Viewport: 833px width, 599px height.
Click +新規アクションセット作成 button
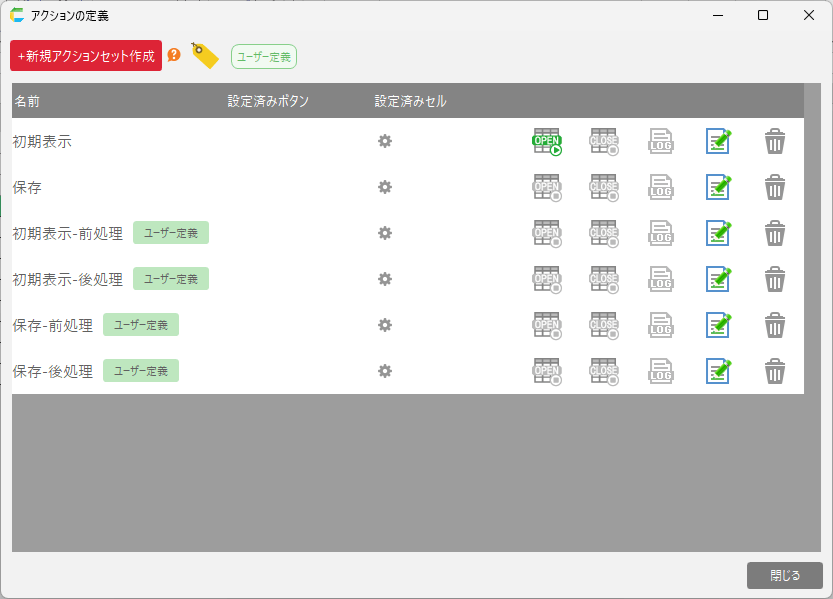tap(86, 56)
